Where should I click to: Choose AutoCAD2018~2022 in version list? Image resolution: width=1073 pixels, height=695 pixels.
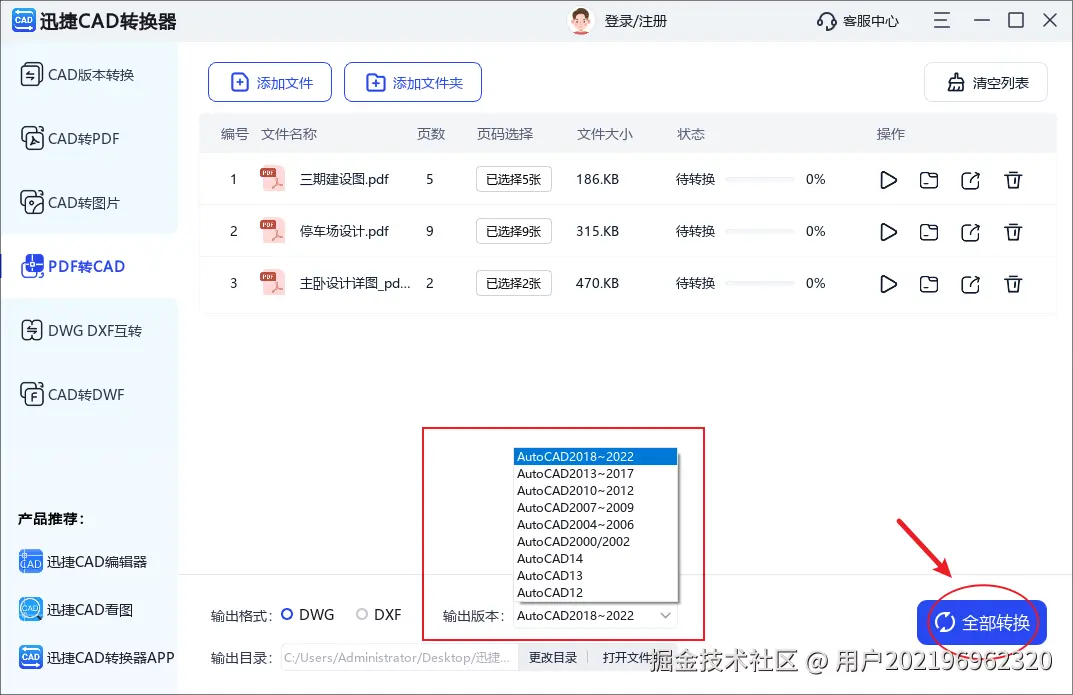point(595,456)
